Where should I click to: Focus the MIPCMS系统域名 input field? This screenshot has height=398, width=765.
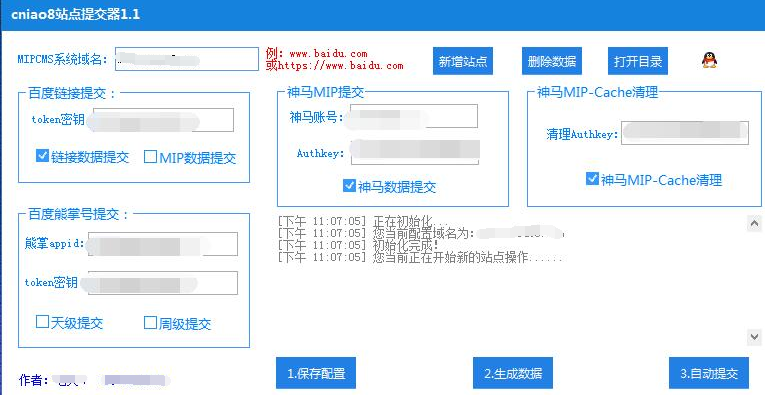click(x=187, y=59)
